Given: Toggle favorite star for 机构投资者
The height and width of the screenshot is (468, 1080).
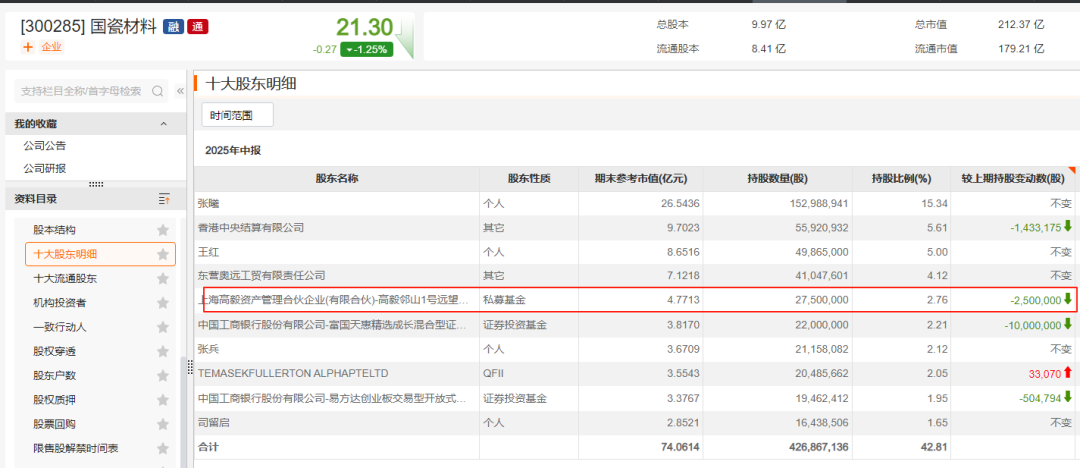Looking at the screenshot, I should click(163, 303).
